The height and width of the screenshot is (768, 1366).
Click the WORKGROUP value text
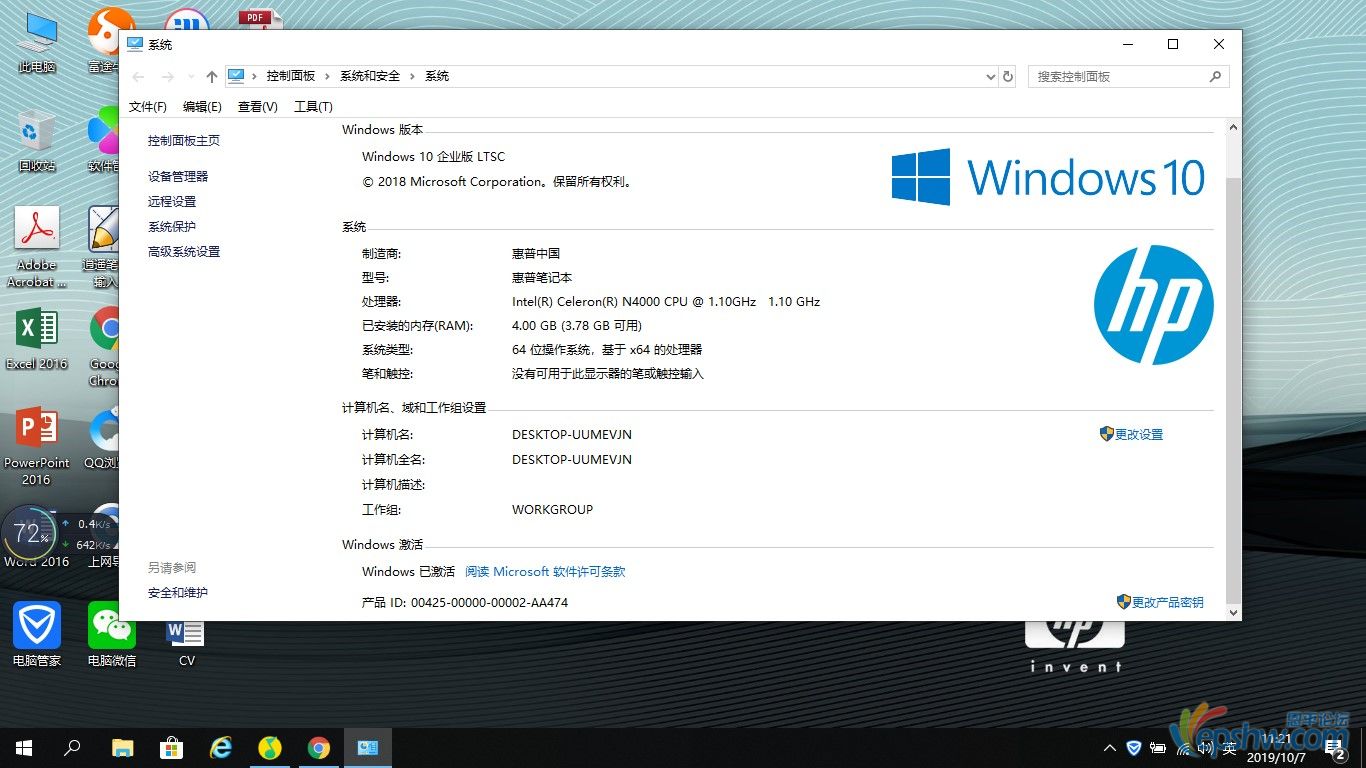(x=553, y=510)
